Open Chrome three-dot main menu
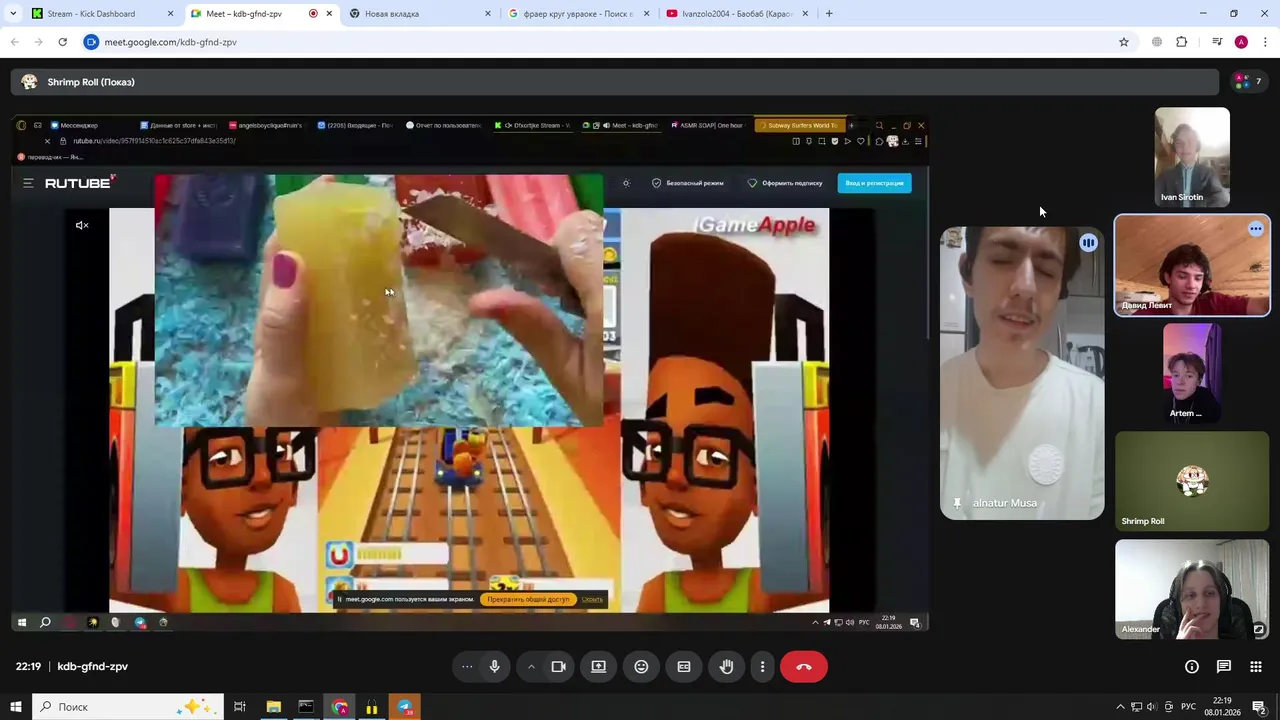The width and height of the screenshot is (1280, 720). [1265, 42]
